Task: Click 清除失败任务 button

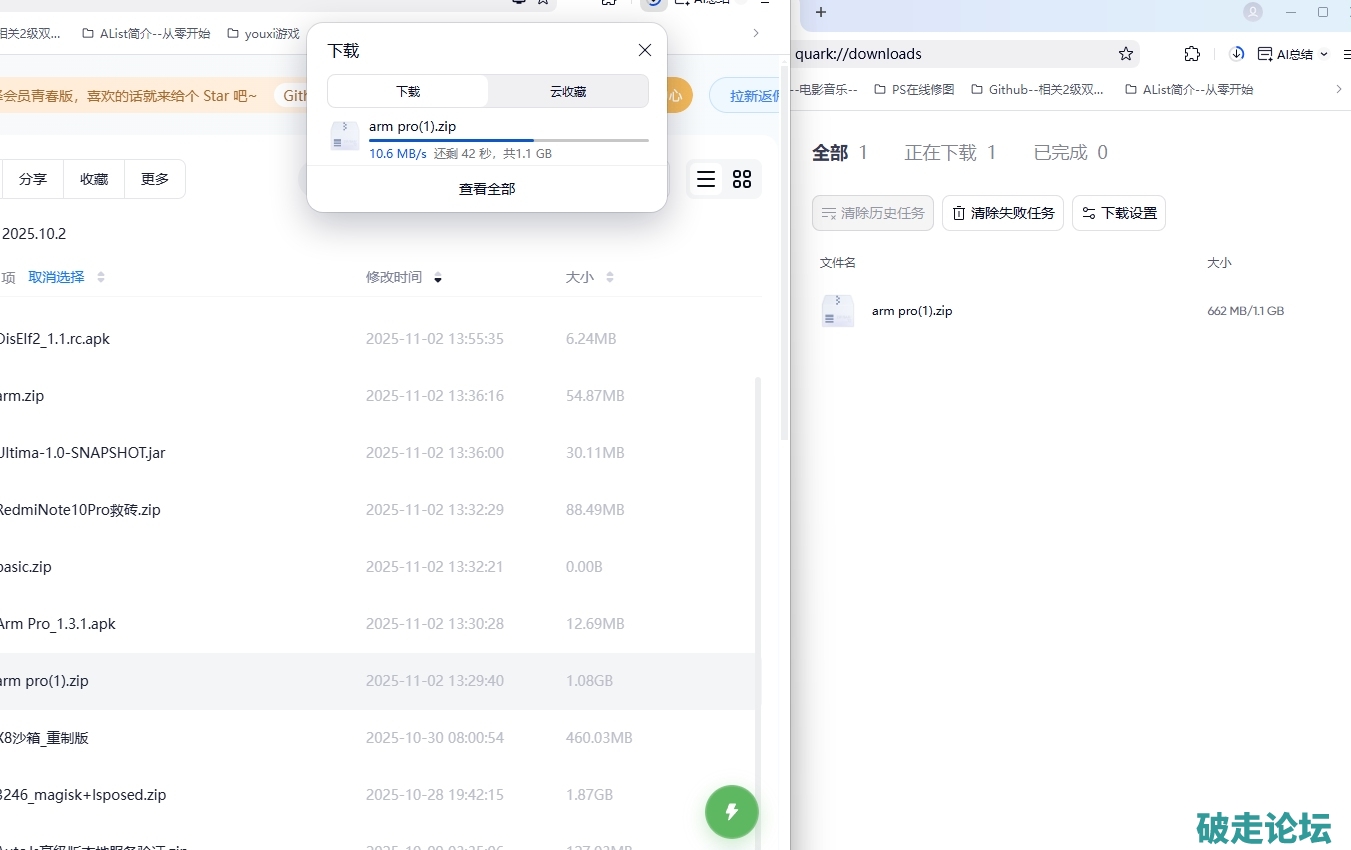Action: coord(1003,213)
